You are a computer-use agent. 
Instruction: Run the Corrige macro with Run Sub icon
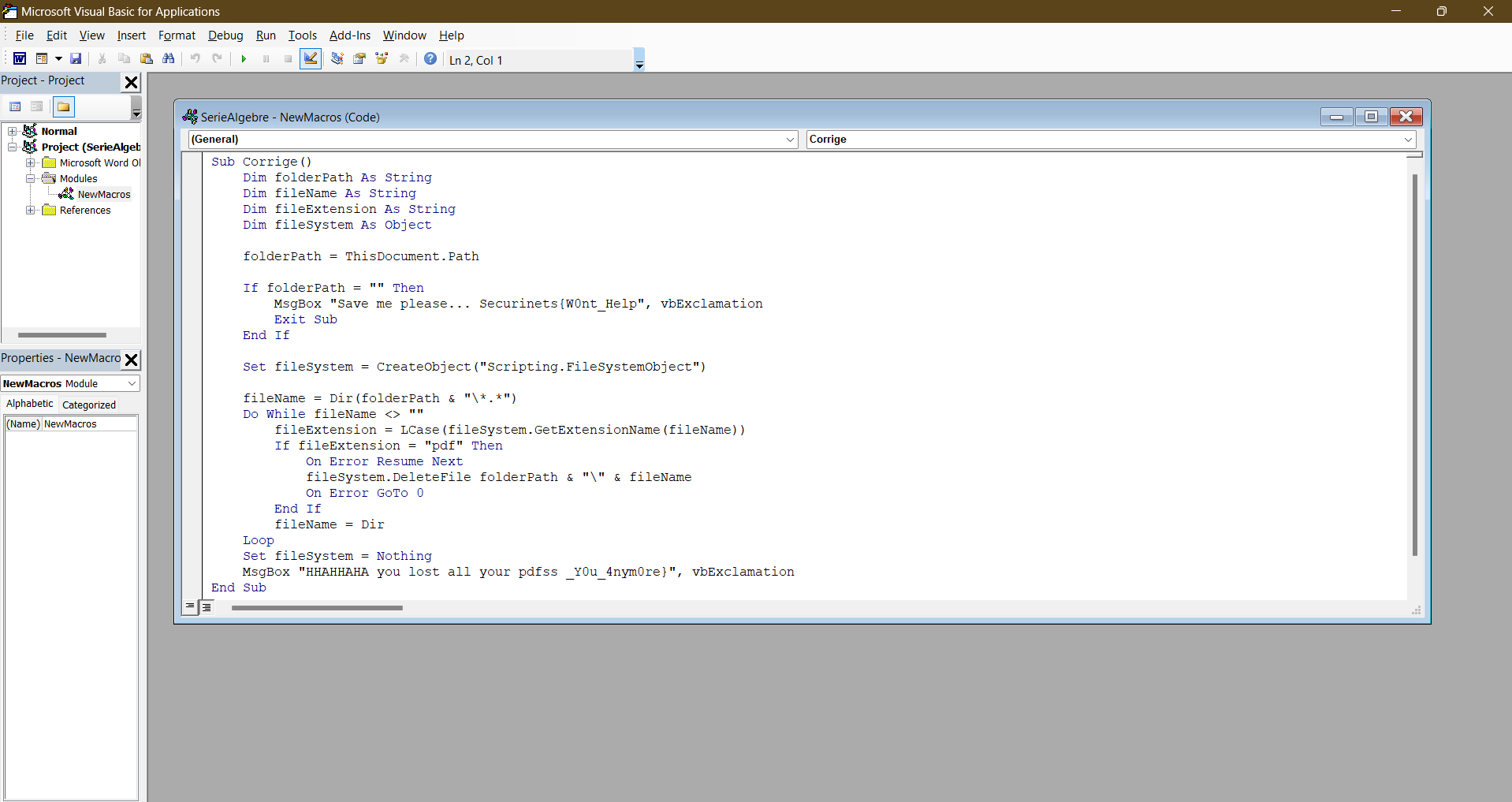[x=243, y=58]
